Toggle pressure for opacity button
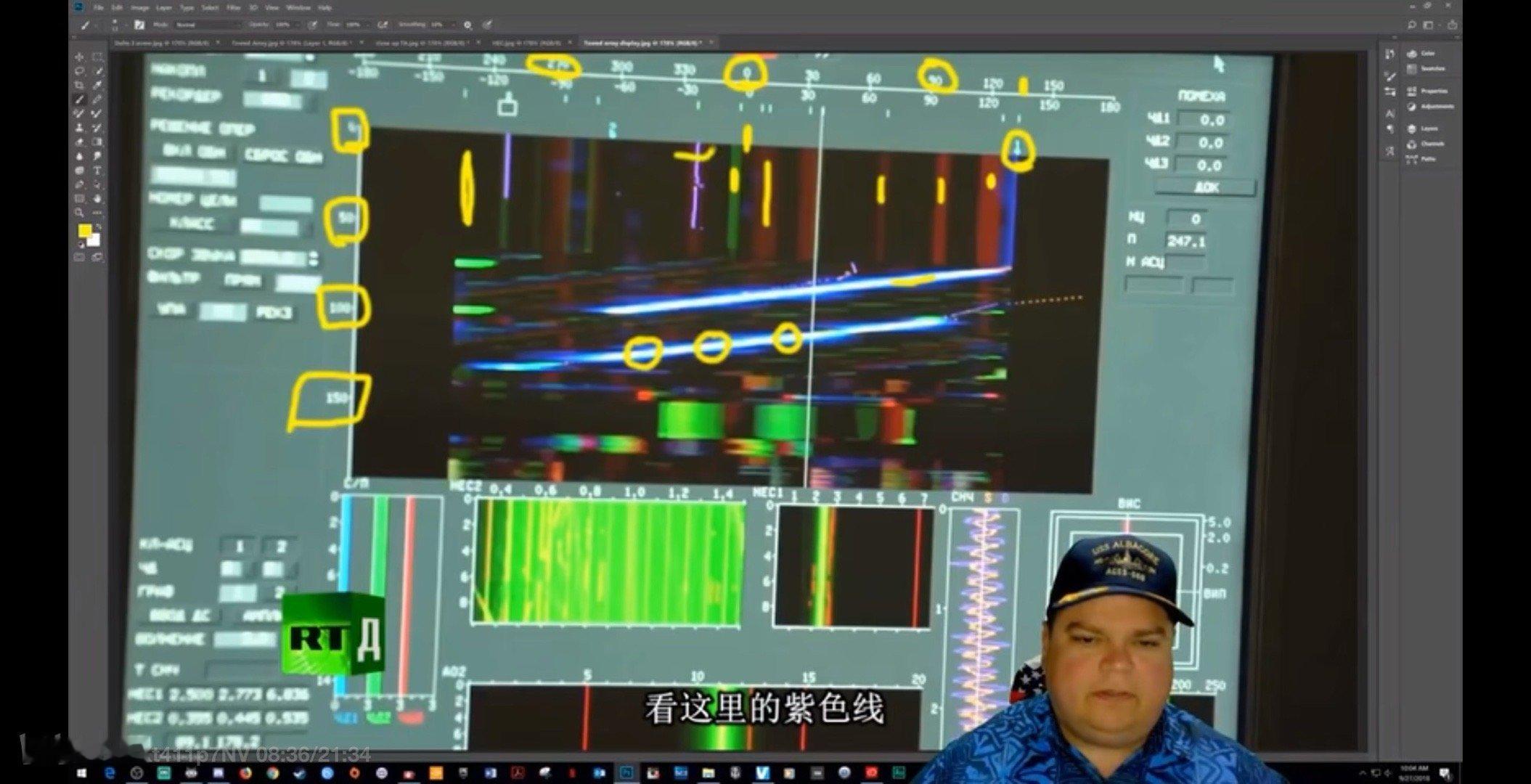The height and width of the screenshot is (784, 1531). point(312,25)
